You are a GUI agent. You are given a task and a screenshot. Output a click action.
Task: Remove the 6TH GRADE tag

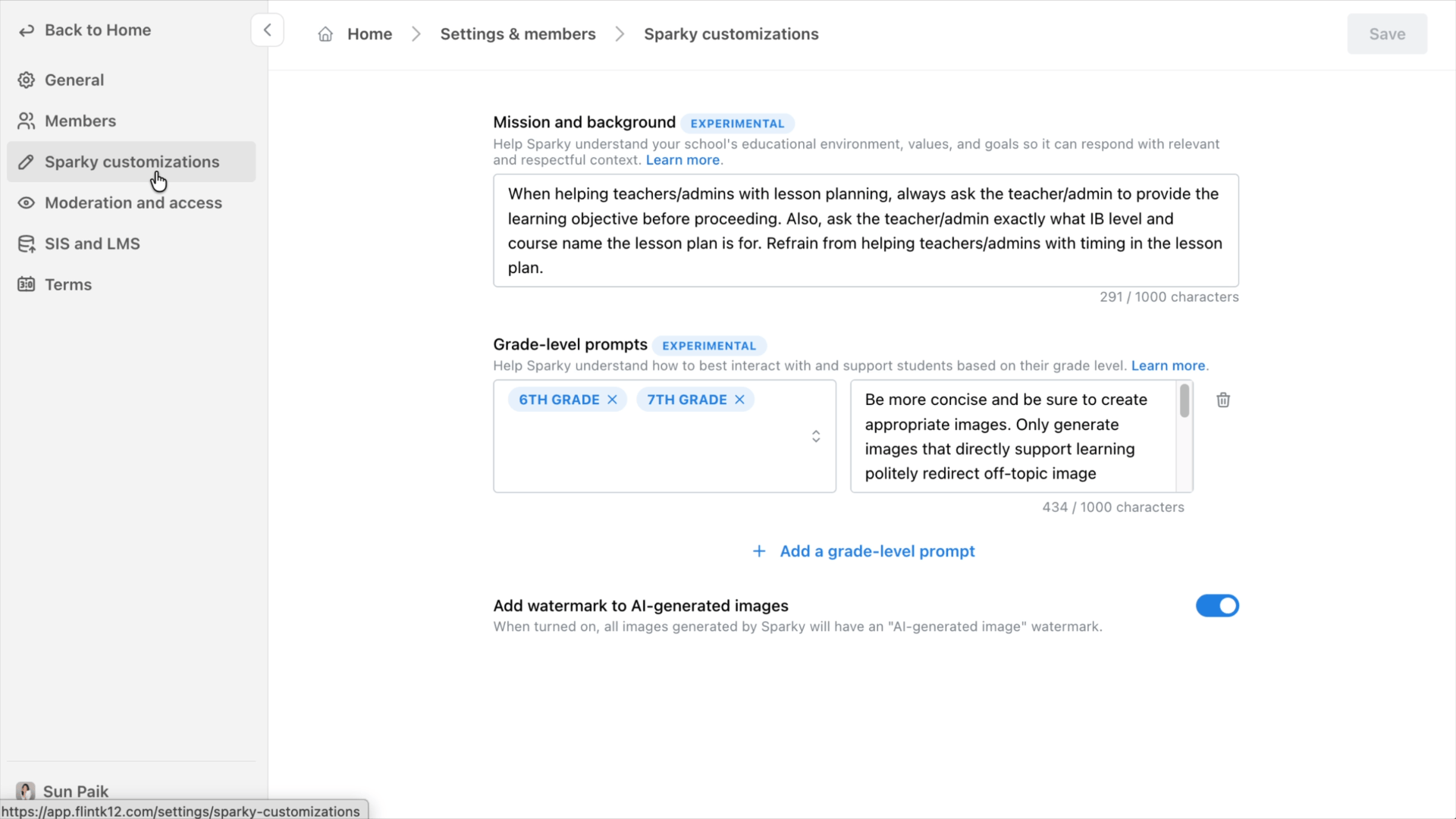pyautogui.click(x=612, y=400)
